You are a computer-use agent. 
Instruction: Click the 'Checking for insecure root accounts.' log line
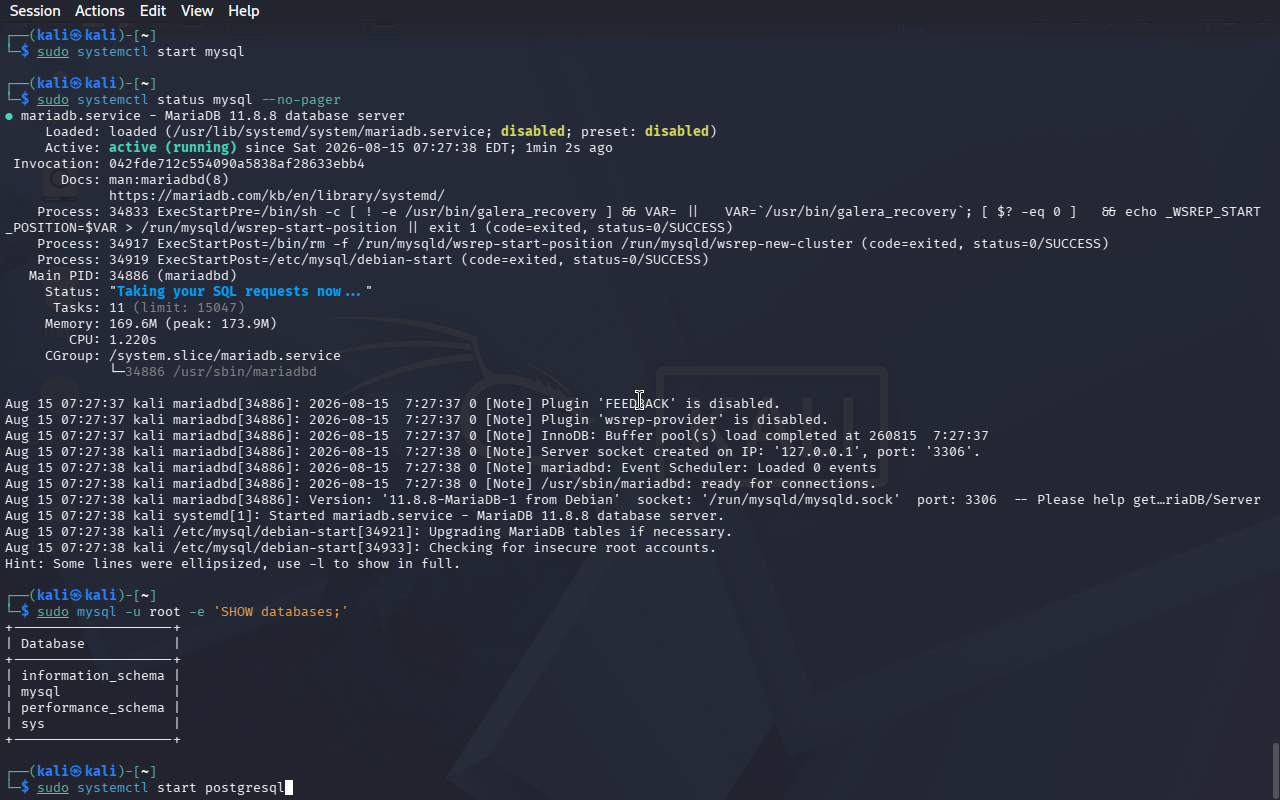(x=361, y=548)
